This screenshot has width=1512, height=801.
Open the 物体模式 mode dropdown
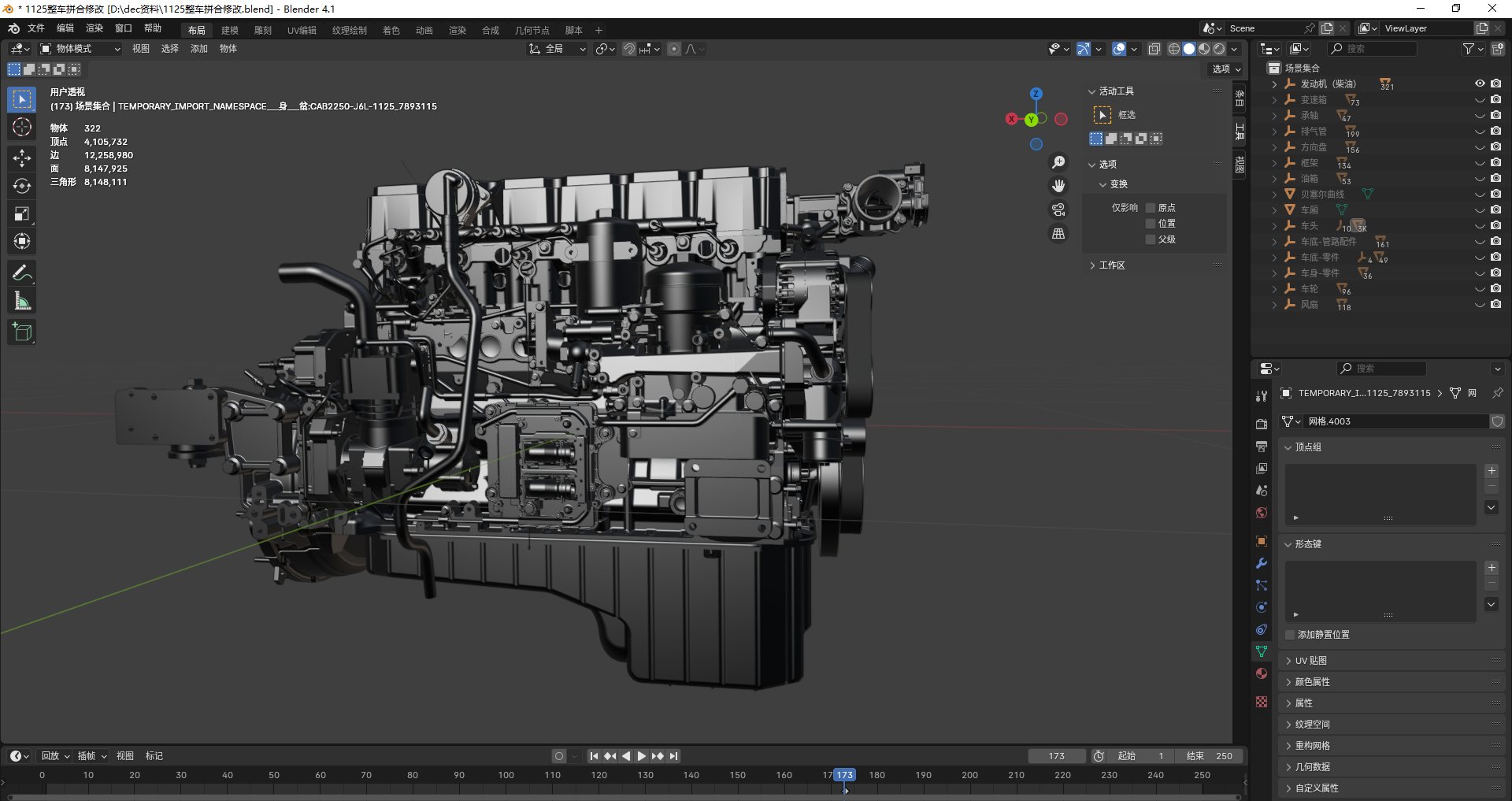coord(80,49)
